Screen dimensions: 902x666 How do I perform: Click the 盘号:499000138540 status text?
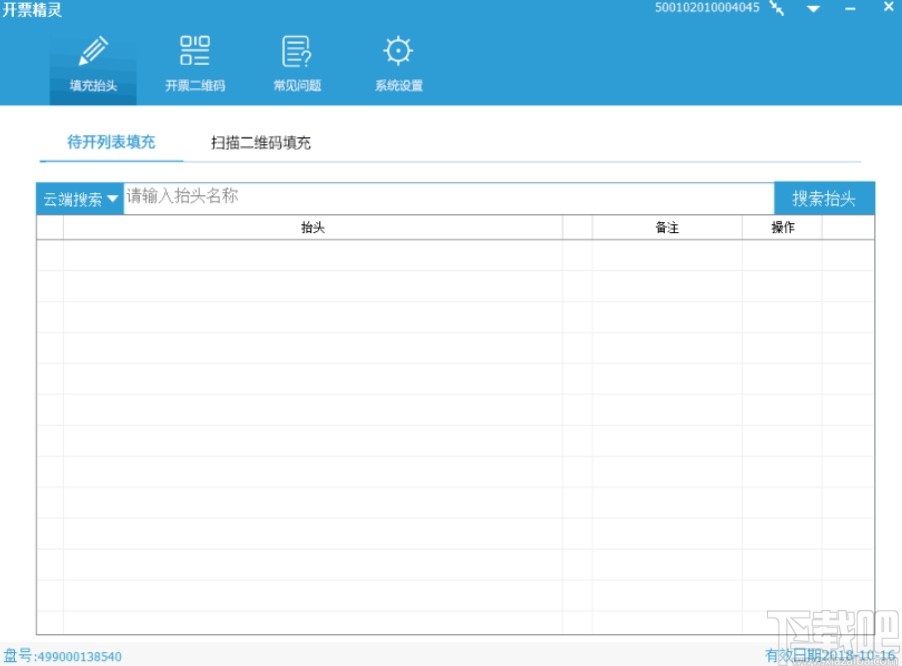click(x=63, y=656)
